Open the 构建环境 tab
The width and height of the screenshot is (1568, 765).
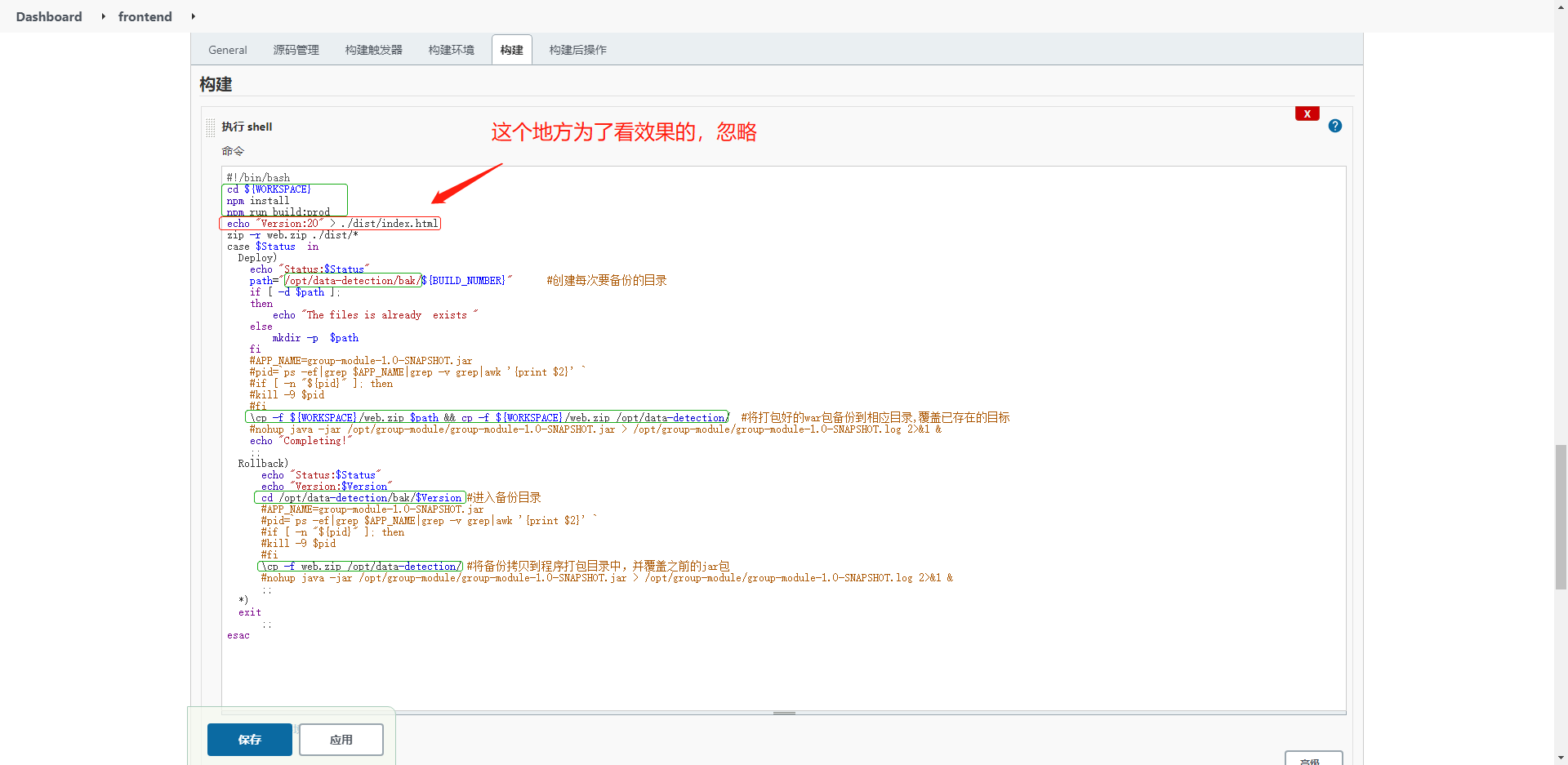pyautogui.click(x=451, y=50)
